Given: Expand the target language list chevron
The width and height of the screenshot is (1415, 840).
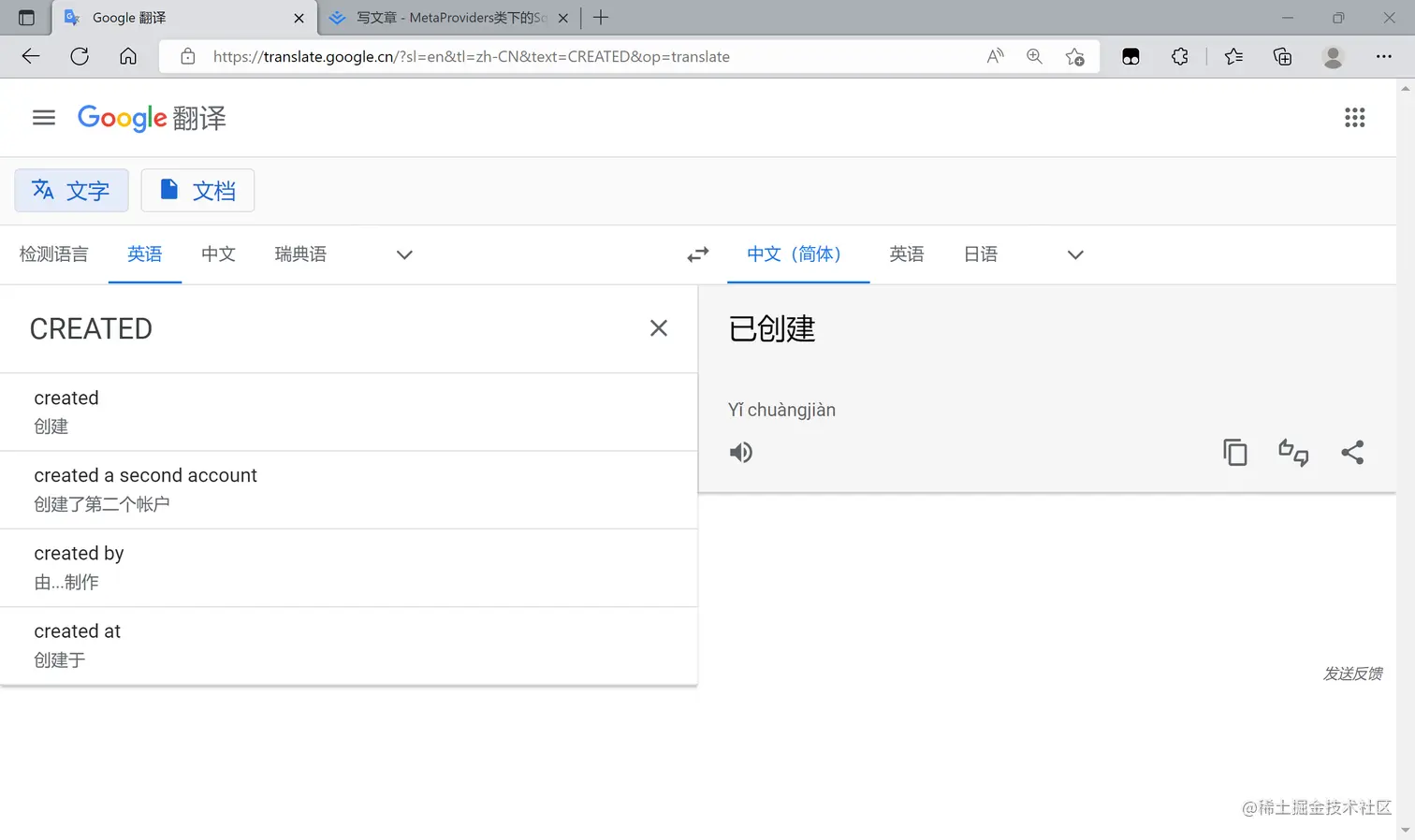Looking at the screenshot, I should click(x=1075, y=254).
